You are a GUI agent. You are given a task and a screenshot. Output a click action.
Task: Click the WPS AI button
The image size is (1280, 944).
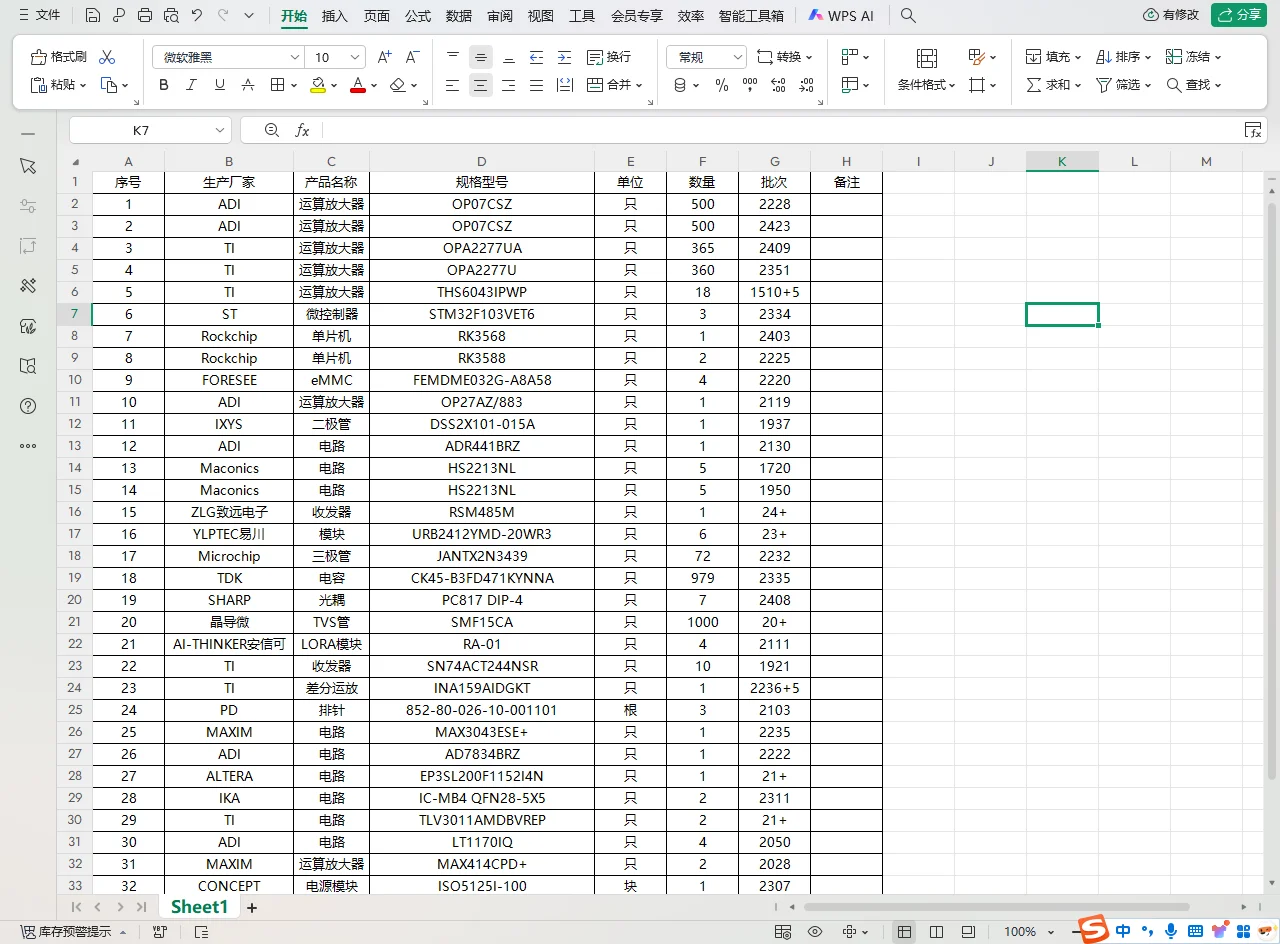pyautogui.click(x=841, y=16)
